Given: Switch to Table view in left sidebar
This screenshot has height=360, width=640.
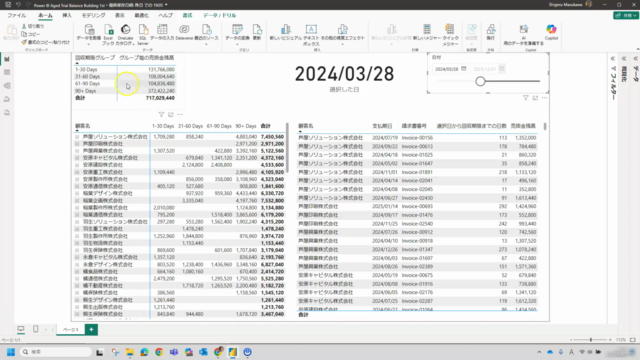Looking at the screenshot, I should pos(7,72).
